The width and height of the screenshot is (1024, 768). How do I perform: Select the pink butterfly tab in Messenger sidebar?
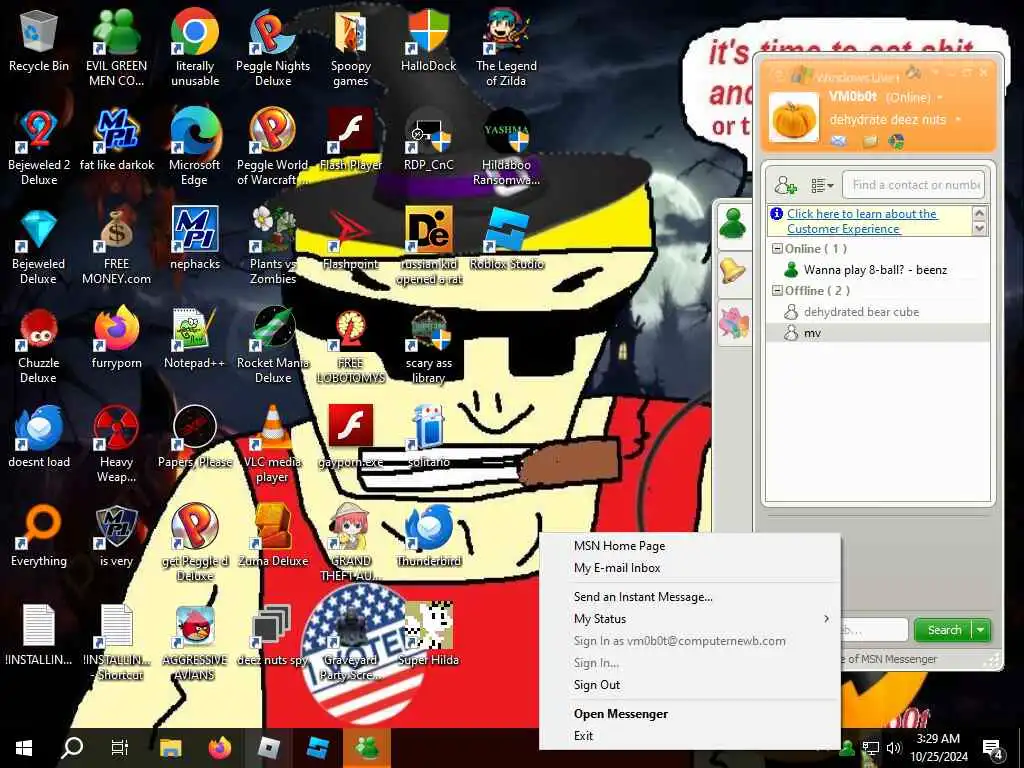734,323
